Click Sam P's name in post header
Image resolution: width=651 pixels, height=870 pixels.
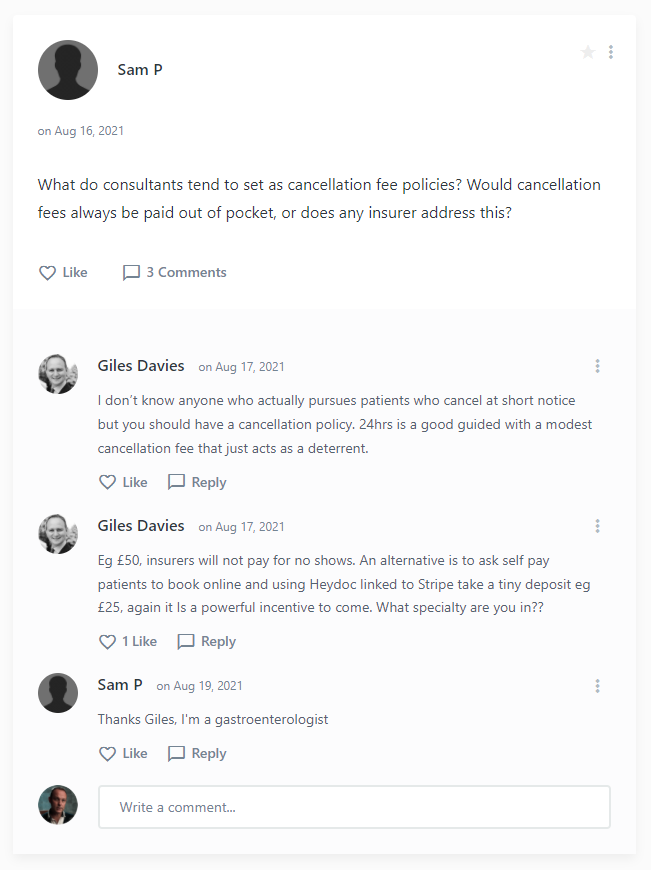click(x=140, y=70)
